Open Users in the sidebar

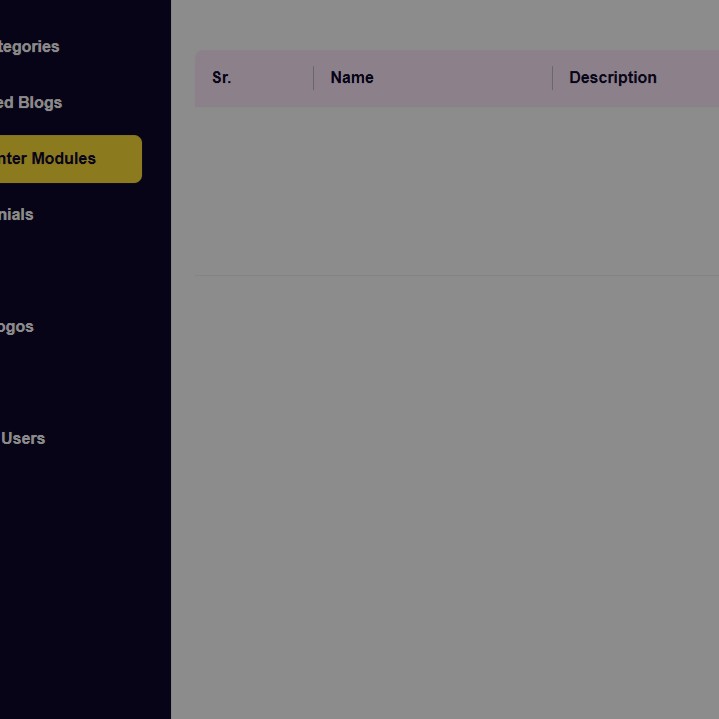pos(23,439)
